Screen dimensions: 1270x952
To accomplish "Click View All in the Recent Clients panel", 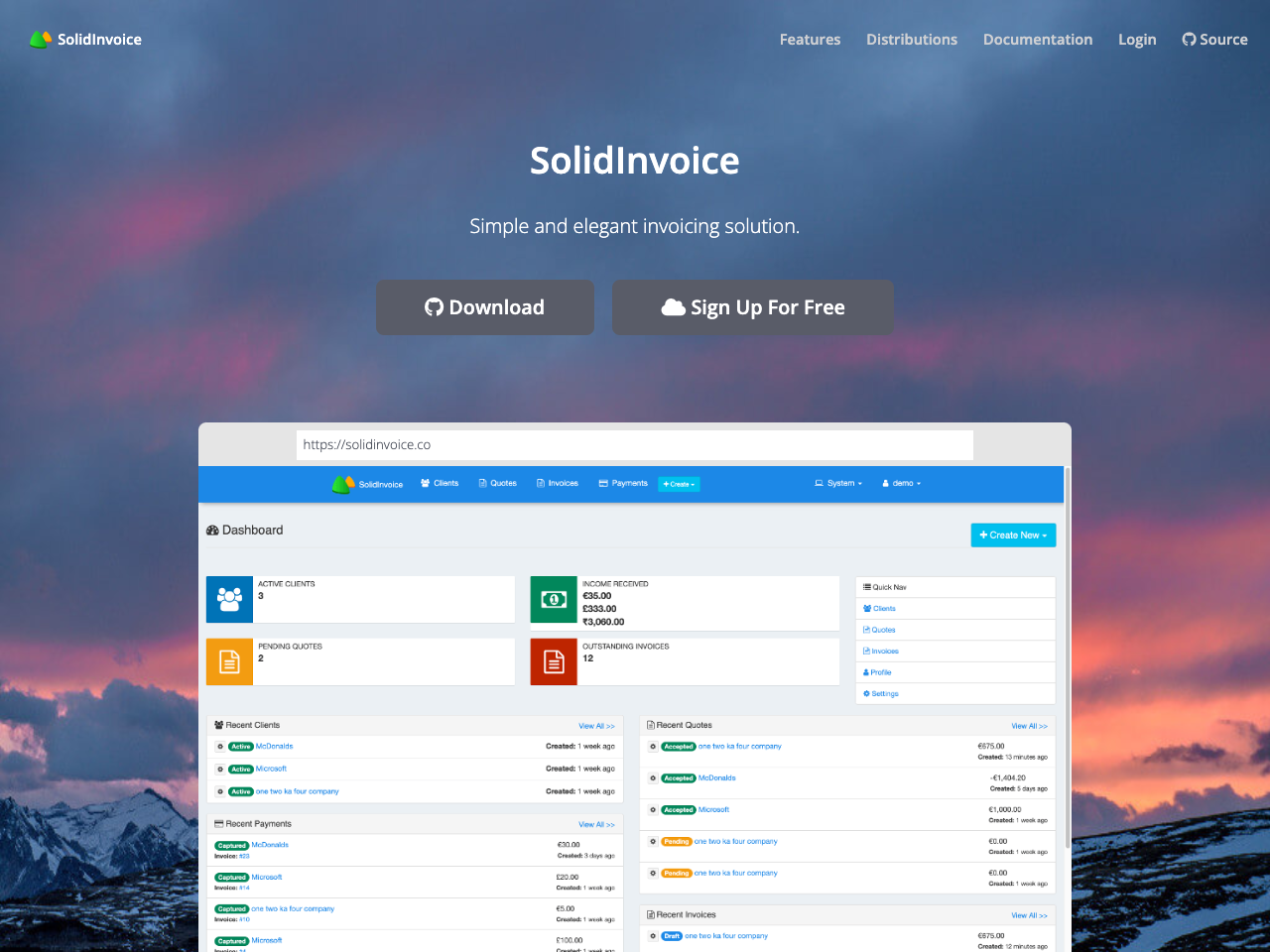I will pos(596,726).
